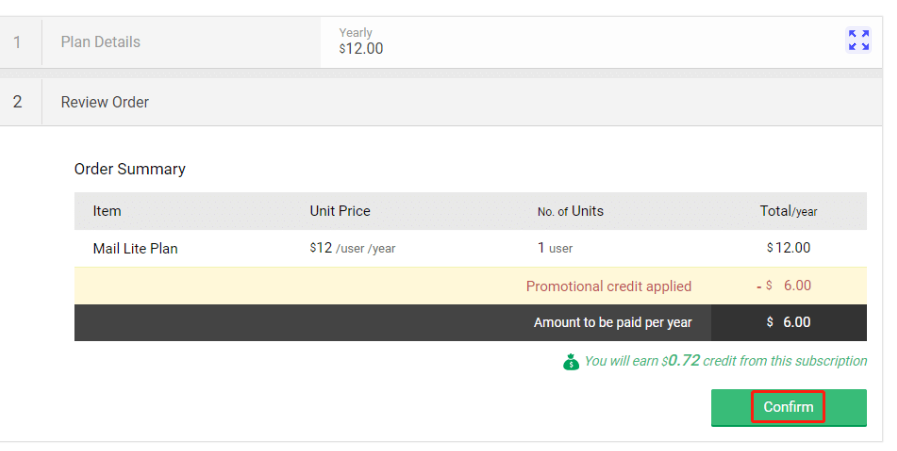
Task: Click Amount to be paid per year label
Action: coord(613,323)
